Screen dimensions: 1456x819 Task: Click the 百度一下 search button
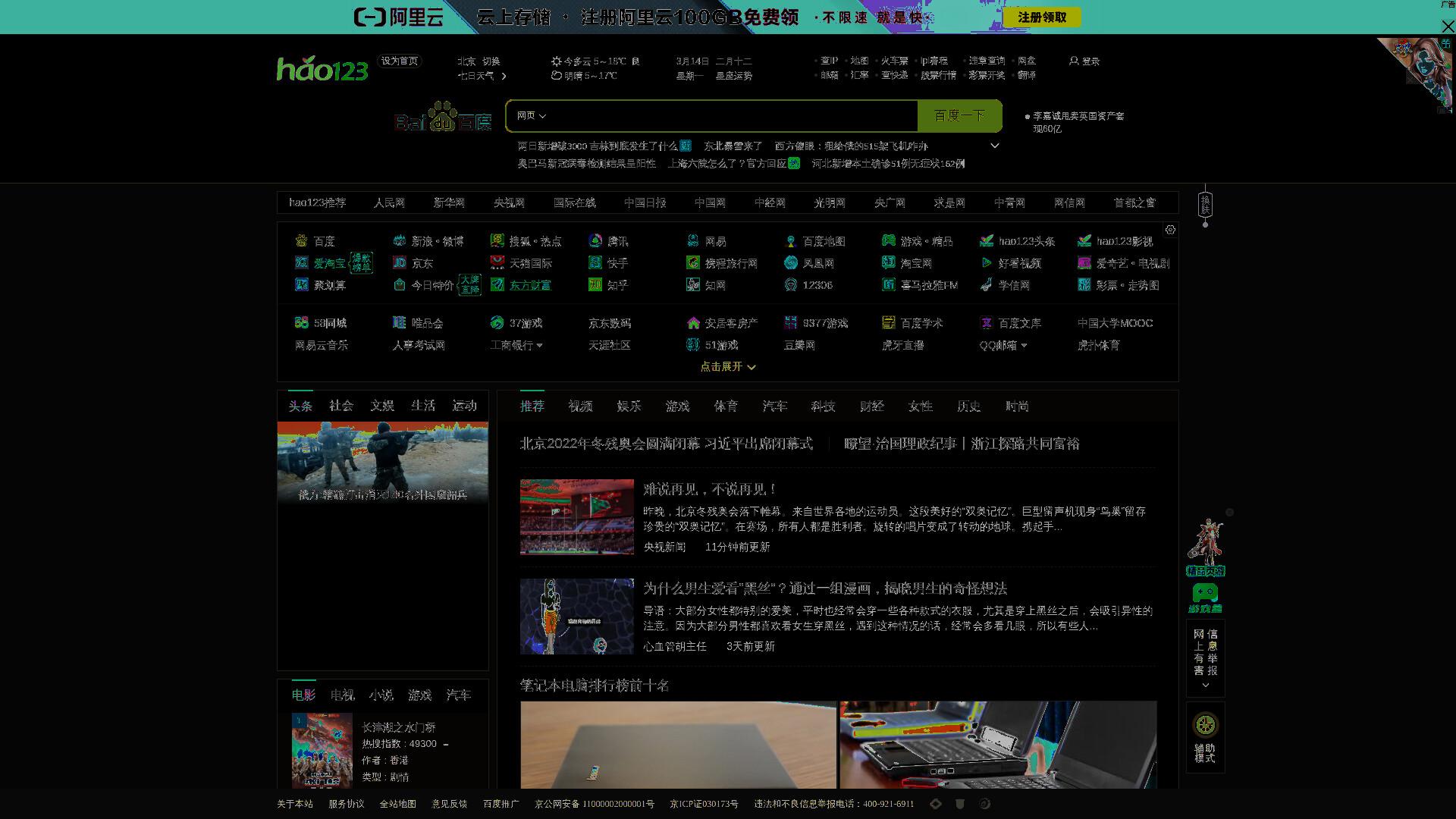coord(959,115)
